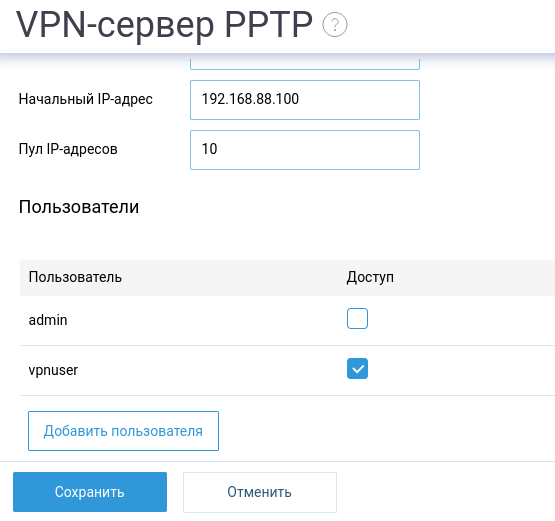Click Добавить пользователя button
Viewport: 555px width, 521px height.
[123, 431]
